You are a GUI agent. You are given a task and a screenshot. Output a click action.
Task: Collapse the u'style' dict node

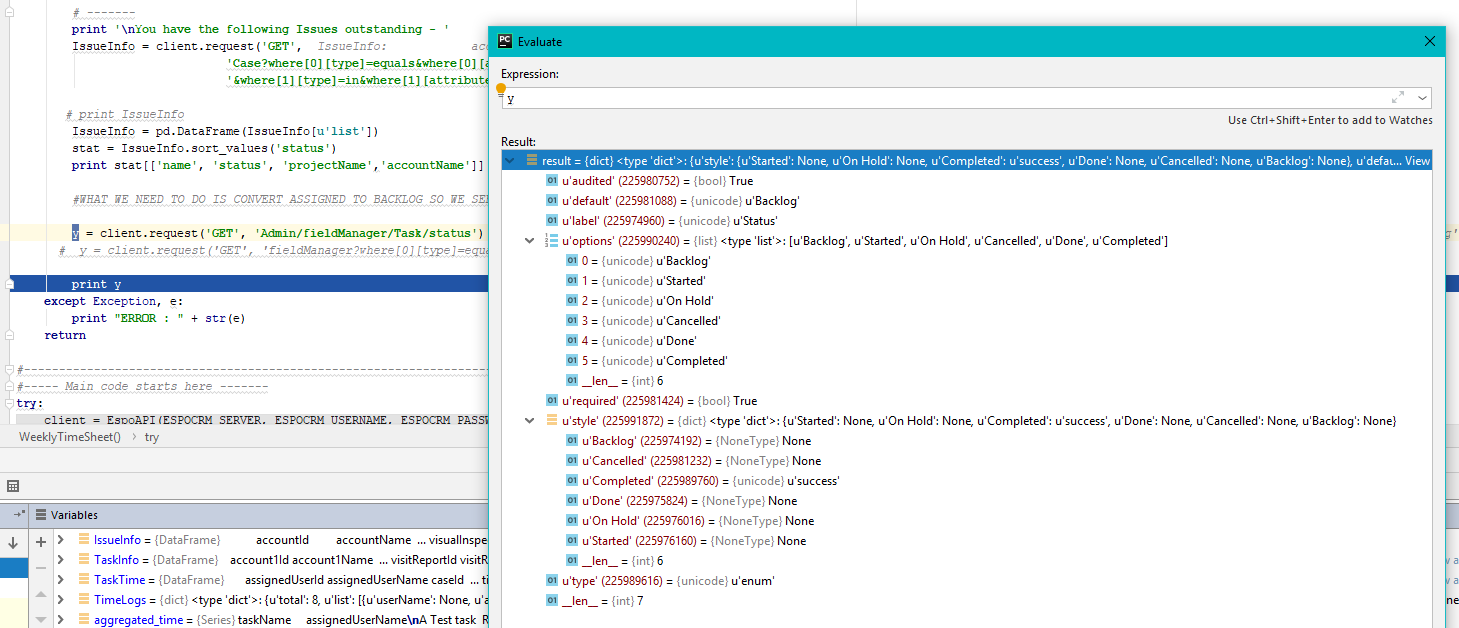click(530, 421)
